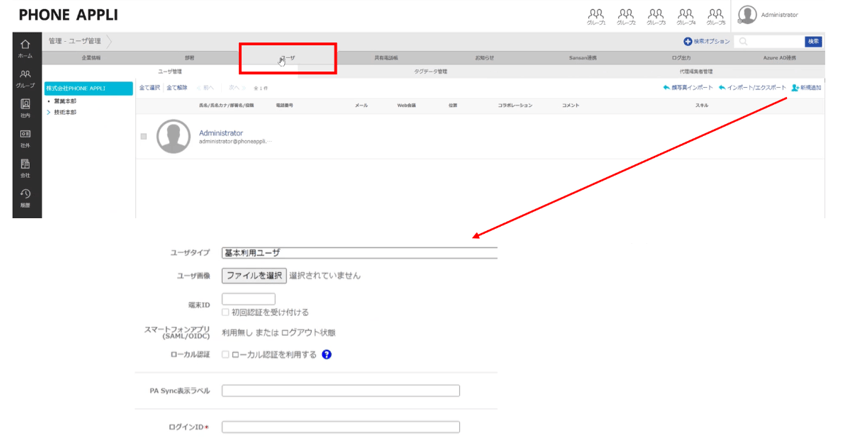
Task: Select the グループ1 icon in header
Action: coord(596,17)
